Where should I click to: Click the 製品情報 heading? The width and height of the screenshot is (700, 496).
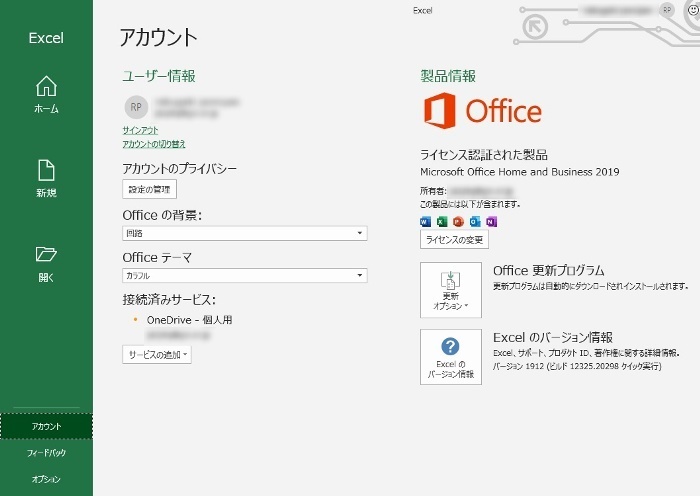tap(448, 76)
